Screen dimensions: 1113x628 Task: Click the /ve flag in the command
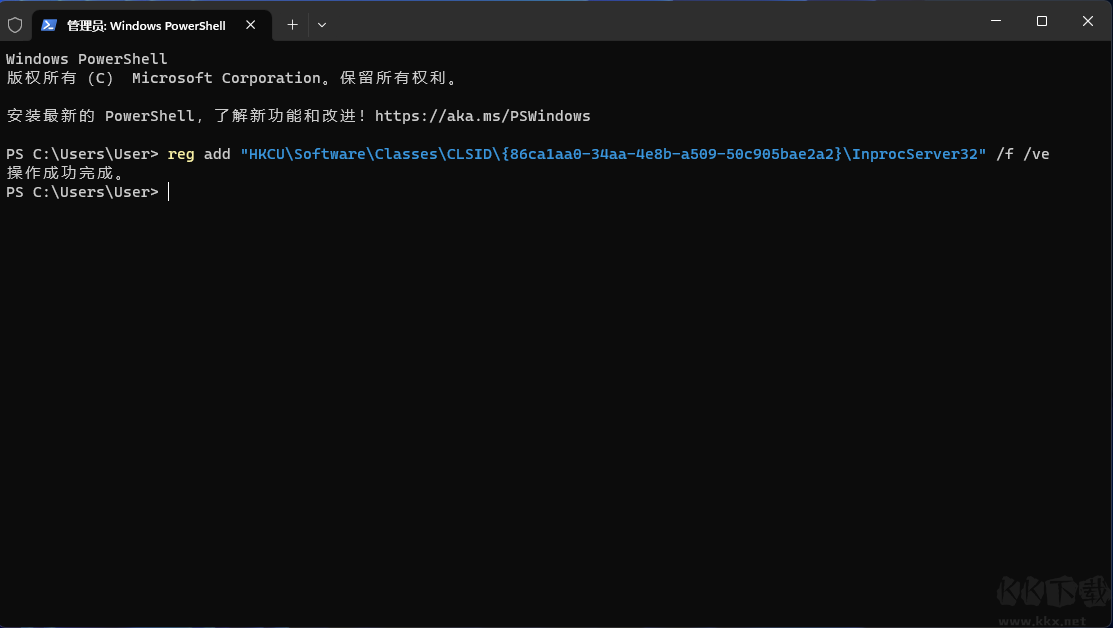click(x=1038, y=154)
